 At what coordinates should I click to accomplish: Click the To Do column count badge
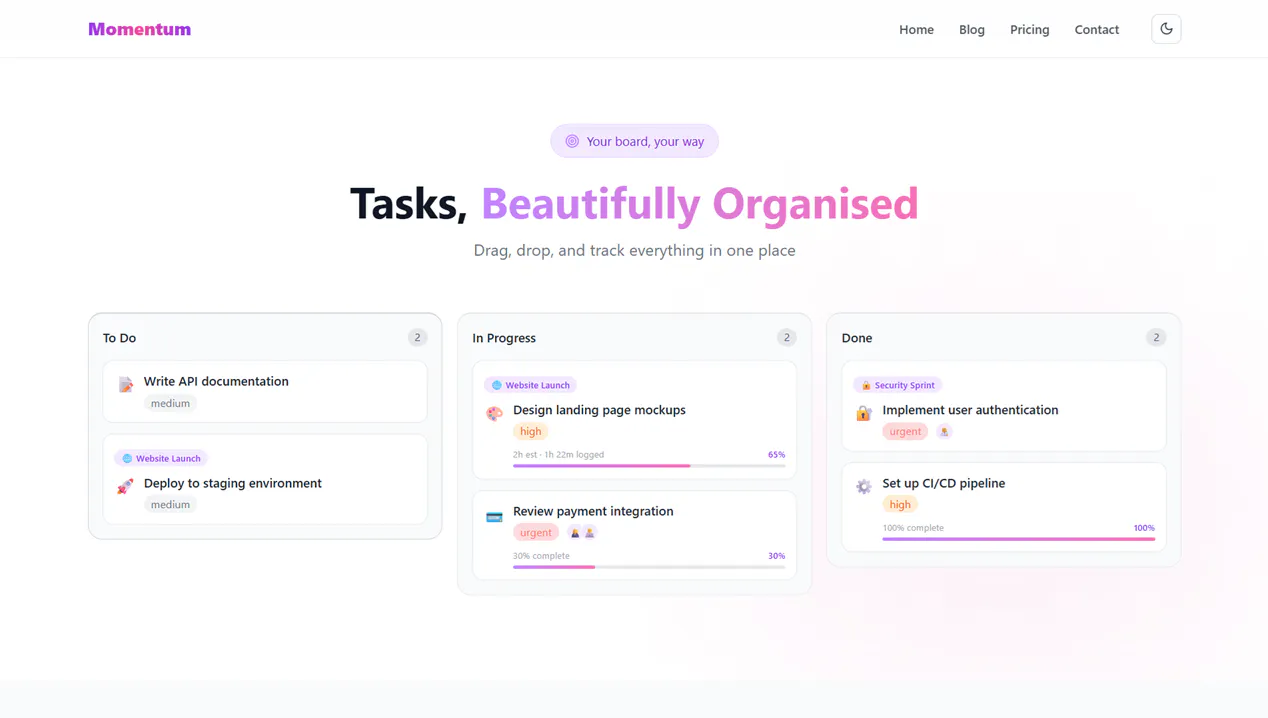pos(417,337)
